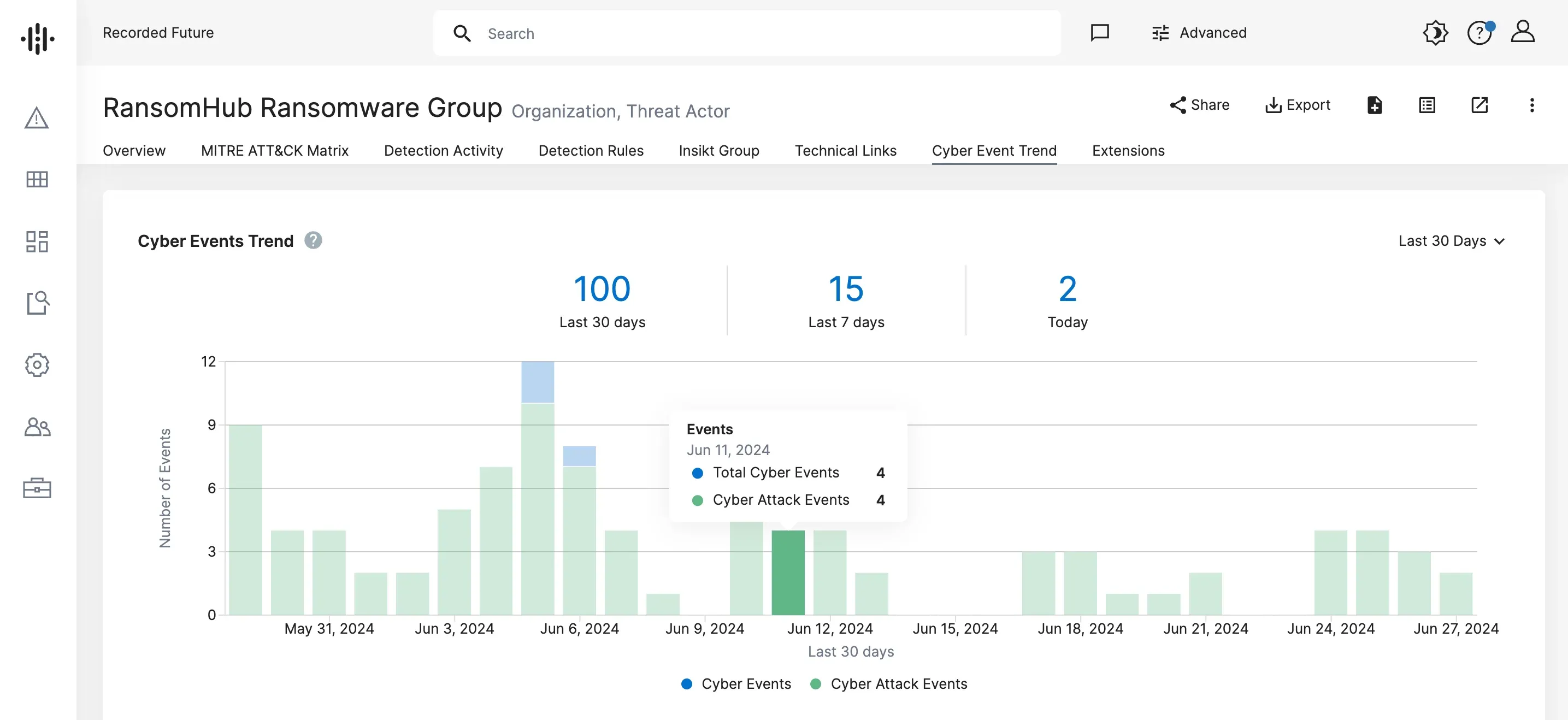Expand the Last 30 Days dropdown
Screen dimensions: 1568x720
click(x=1451, y=241)
